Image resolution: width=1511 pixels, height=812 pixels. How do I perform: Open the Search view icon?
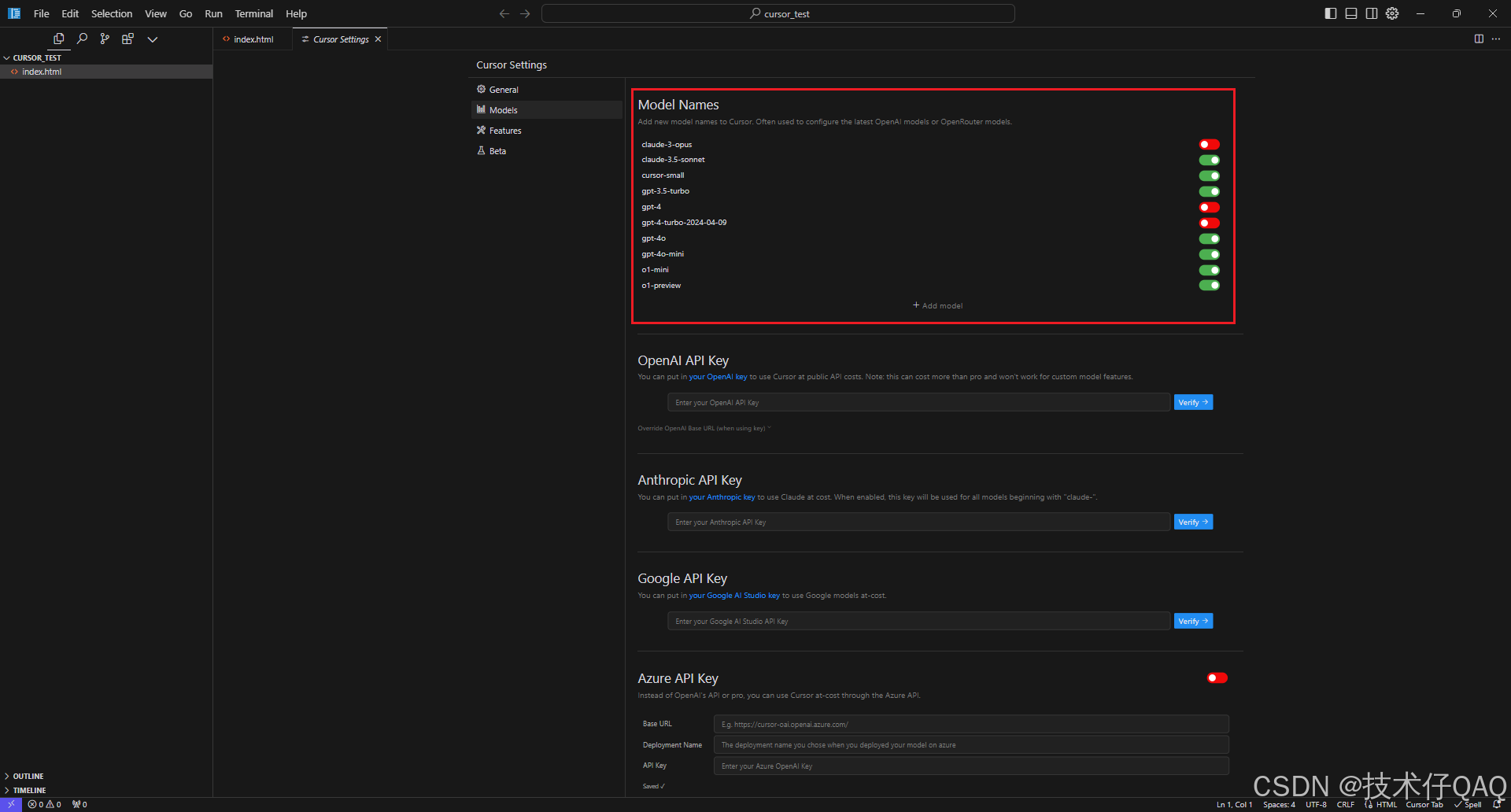tap(82, 39)
